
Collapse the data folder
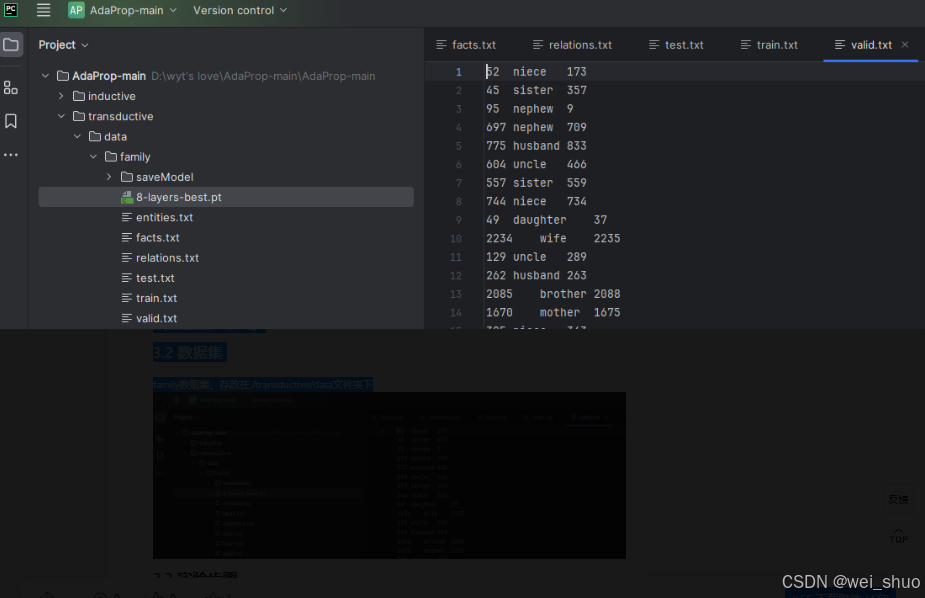pyautogui.click(x=77, y=136)
